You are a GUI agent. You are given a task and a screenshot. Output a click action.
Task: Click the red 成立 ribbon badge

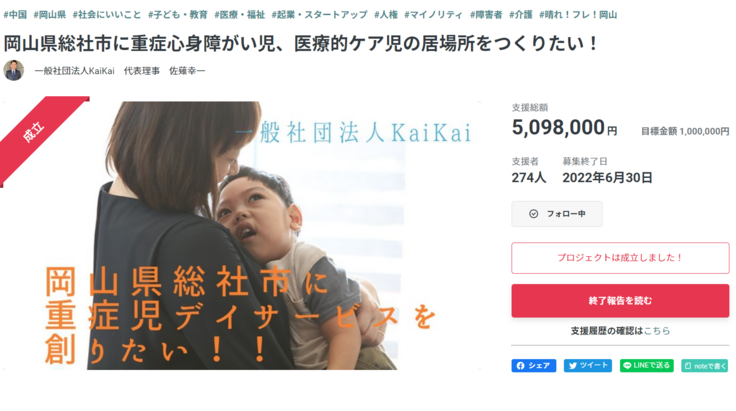[x=34, y=132]
